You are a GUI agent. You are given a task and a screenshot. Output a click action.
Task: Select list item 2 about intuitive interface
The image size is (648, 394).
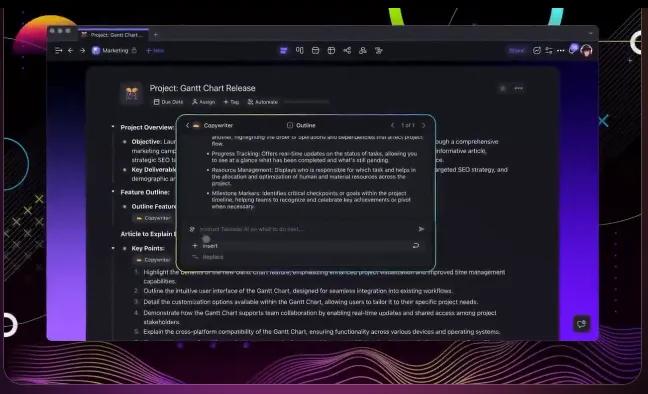pyautogui.click(x=298, y=291)
